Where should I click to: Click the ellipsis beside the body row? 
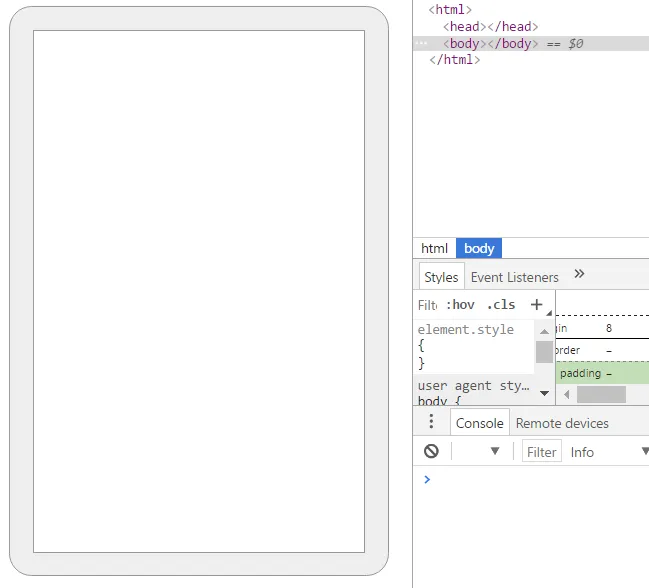point(421,43)
